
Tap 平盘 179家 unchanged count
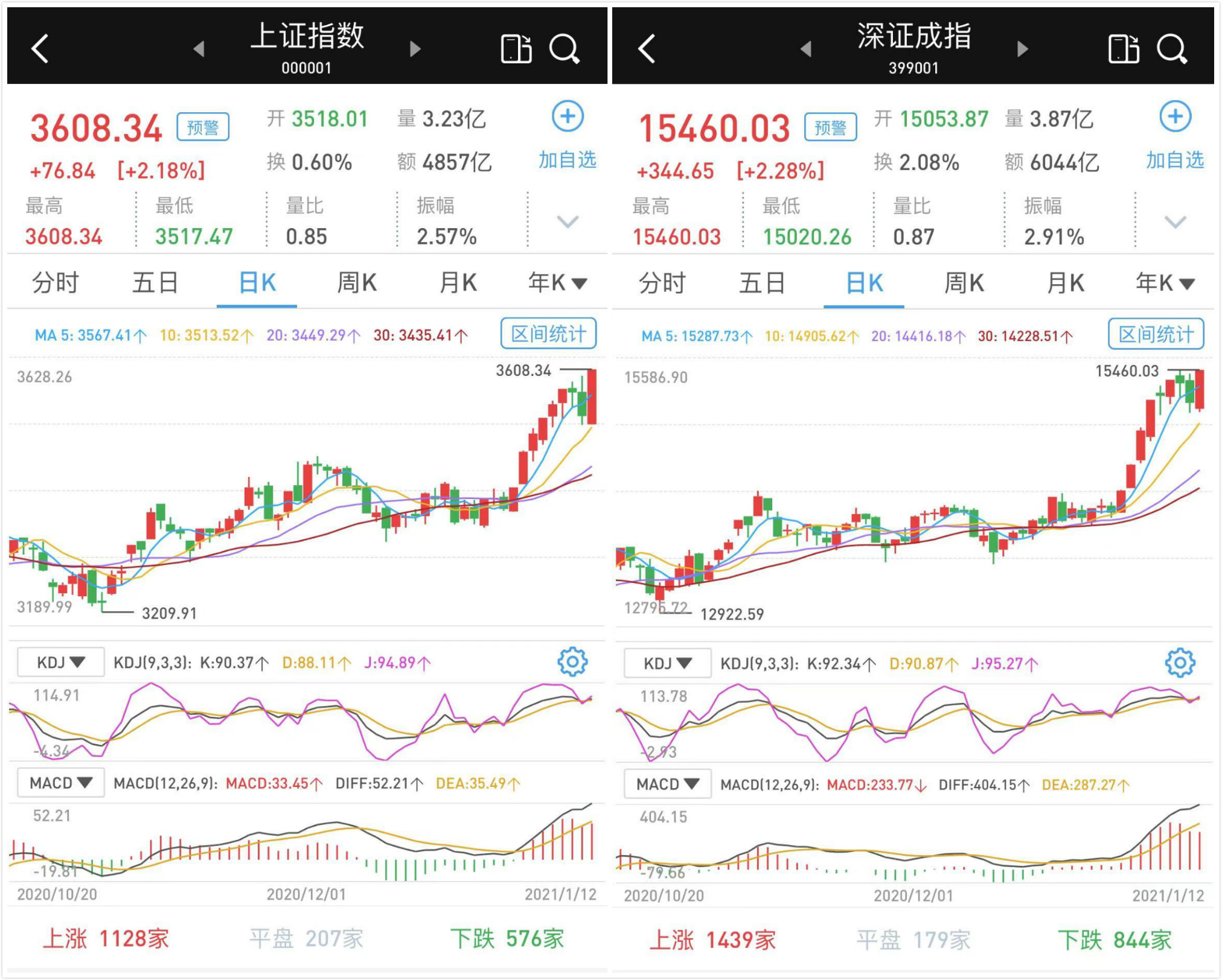(x=913, y=940)
